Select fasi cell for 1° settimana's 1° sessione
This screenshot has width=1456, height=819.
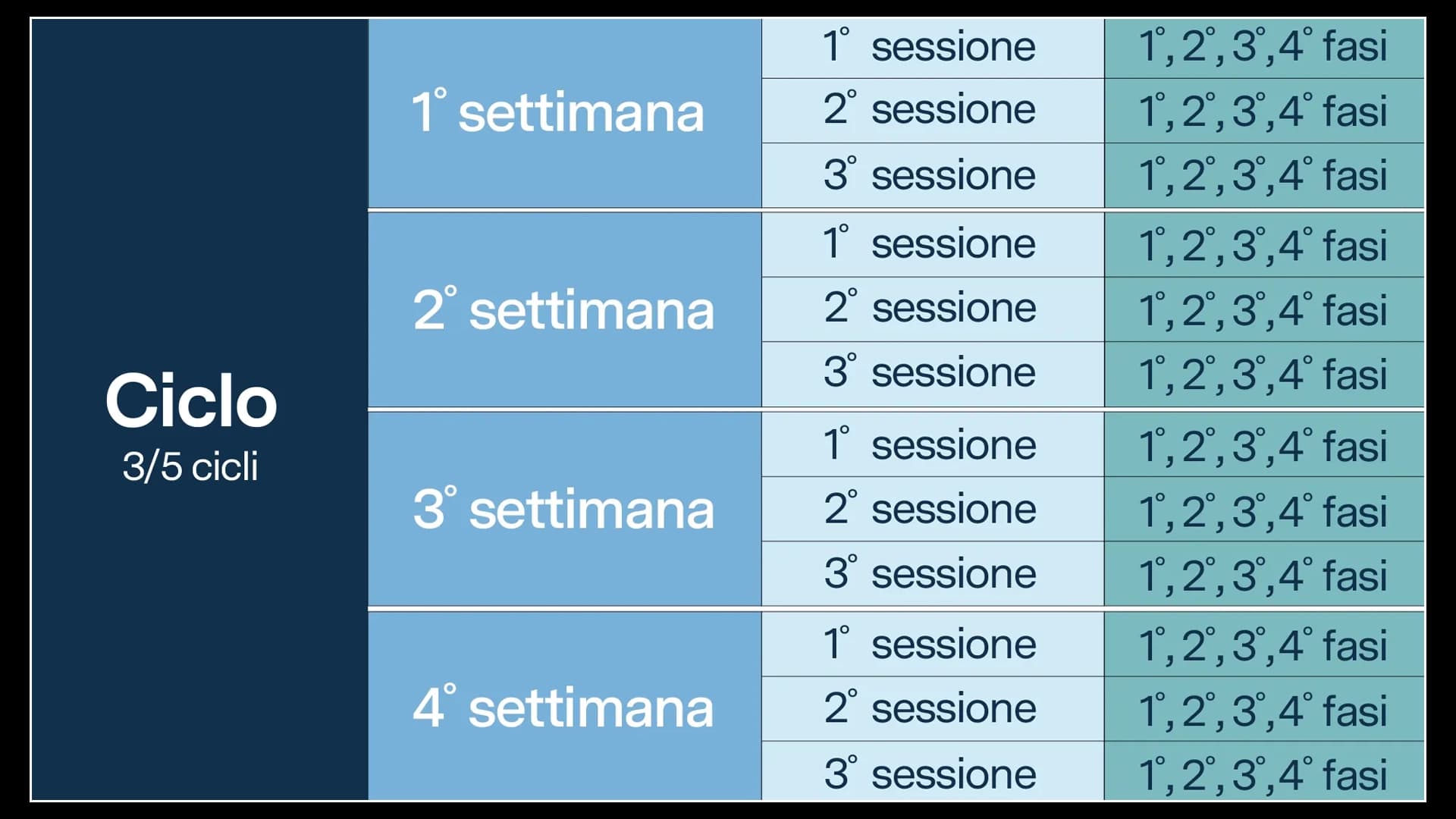pos(1263,47)
